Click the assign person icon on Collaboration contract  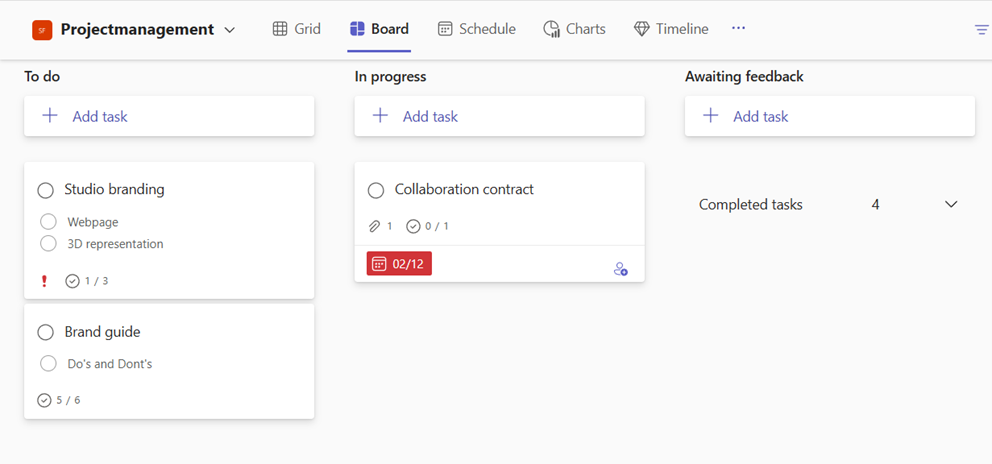[x=620, y=269]
